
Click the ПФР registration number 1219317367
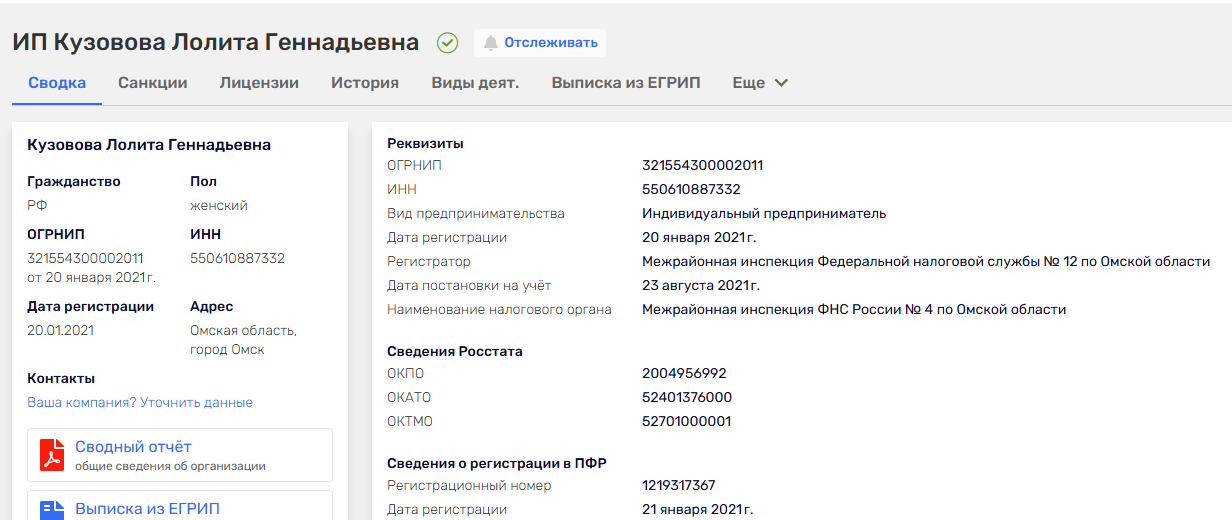coord(678,485)
